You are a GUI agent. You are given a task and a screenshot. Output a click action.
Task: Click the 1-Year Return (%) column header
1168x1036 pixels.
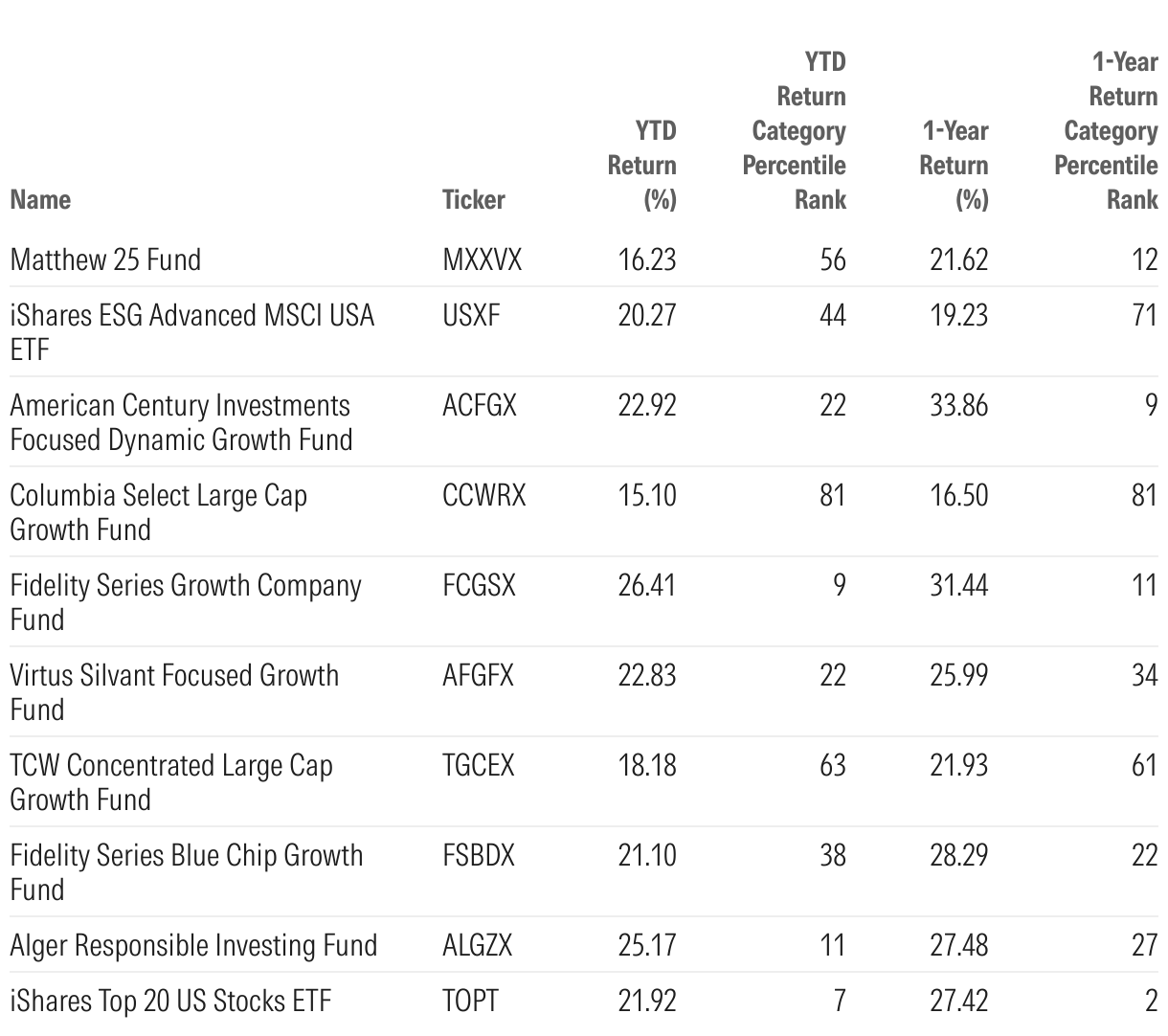(x=955, y=165)
